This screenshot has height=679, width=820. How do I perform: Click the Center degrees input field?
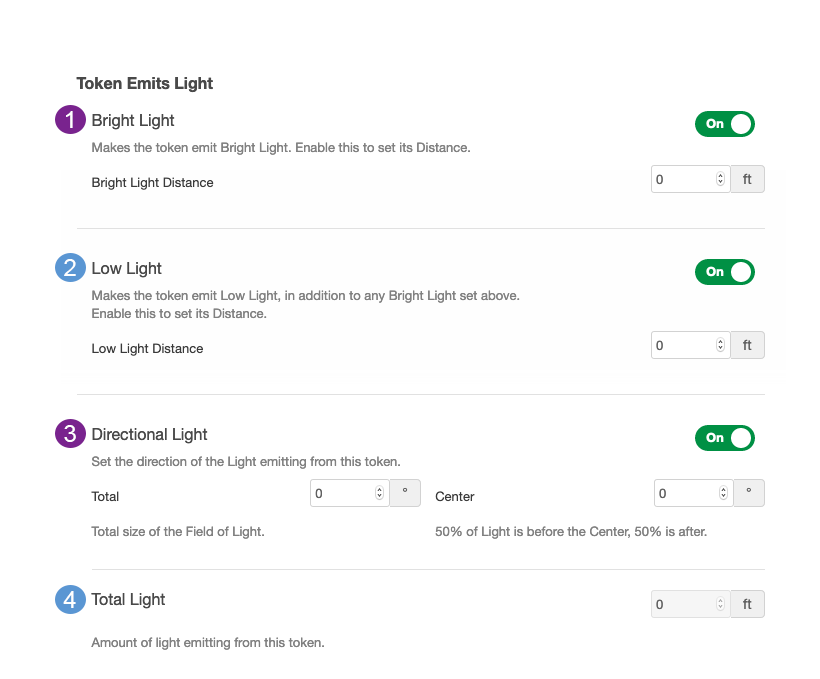click(686, 493)
